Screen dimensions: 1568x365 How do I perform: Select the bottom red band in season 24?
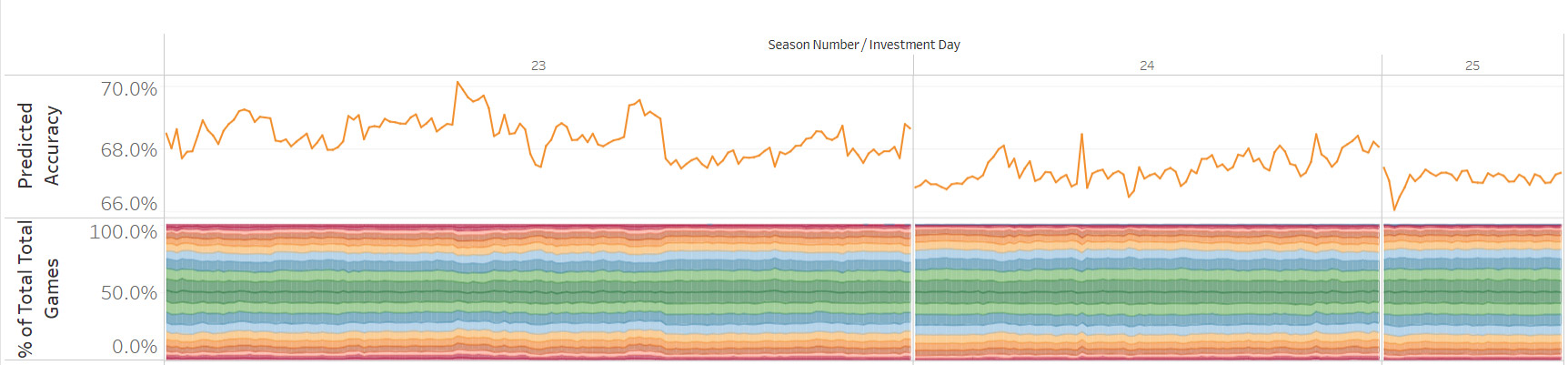tap(1146, 356)
